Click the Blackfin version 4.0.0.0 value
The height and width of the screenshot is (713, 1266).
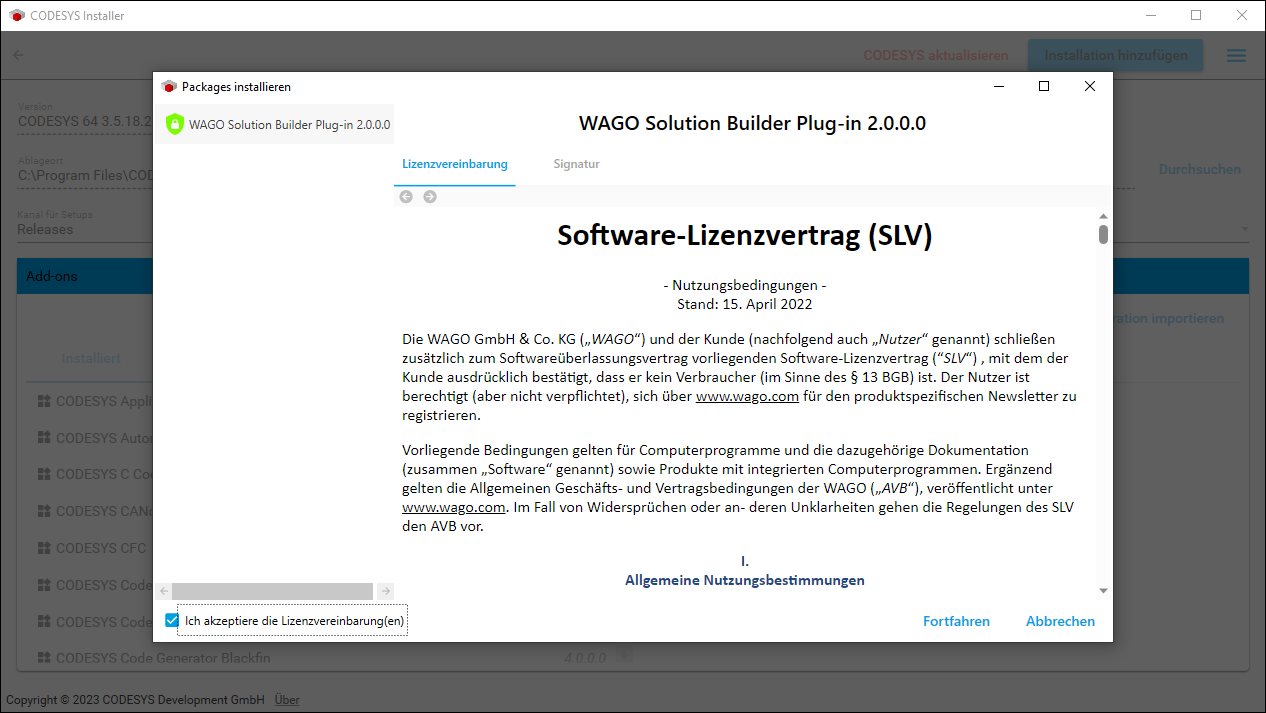point(585,658)
